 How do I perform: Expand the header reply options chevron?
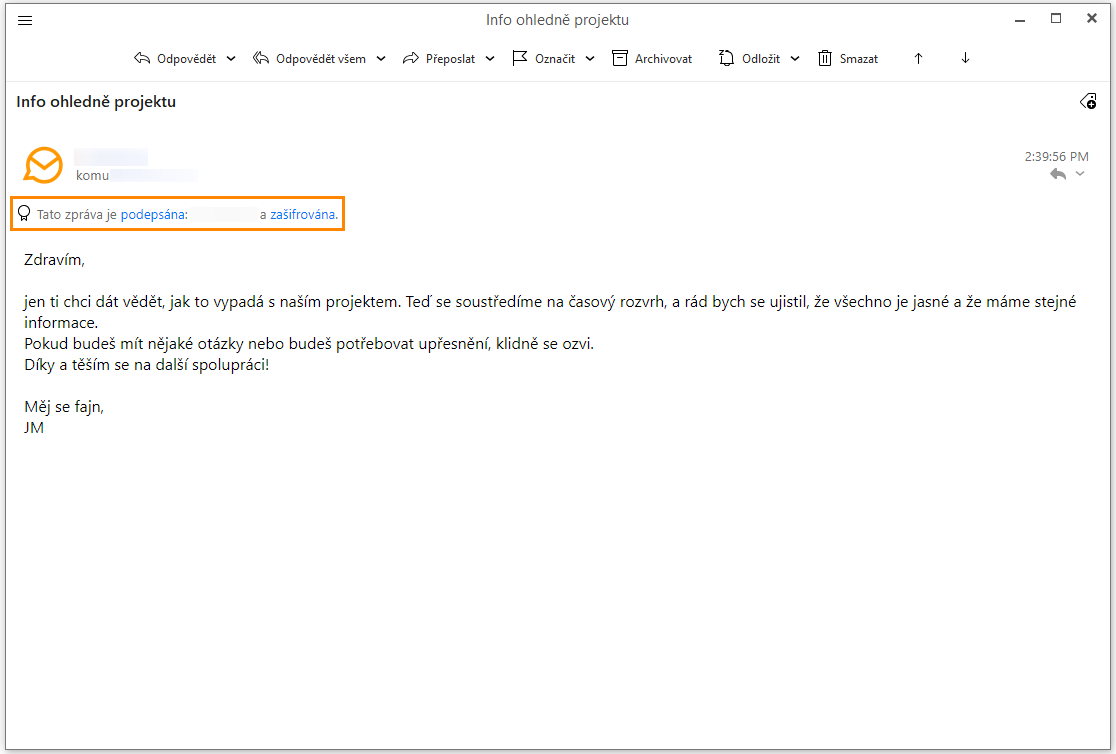1080,175
